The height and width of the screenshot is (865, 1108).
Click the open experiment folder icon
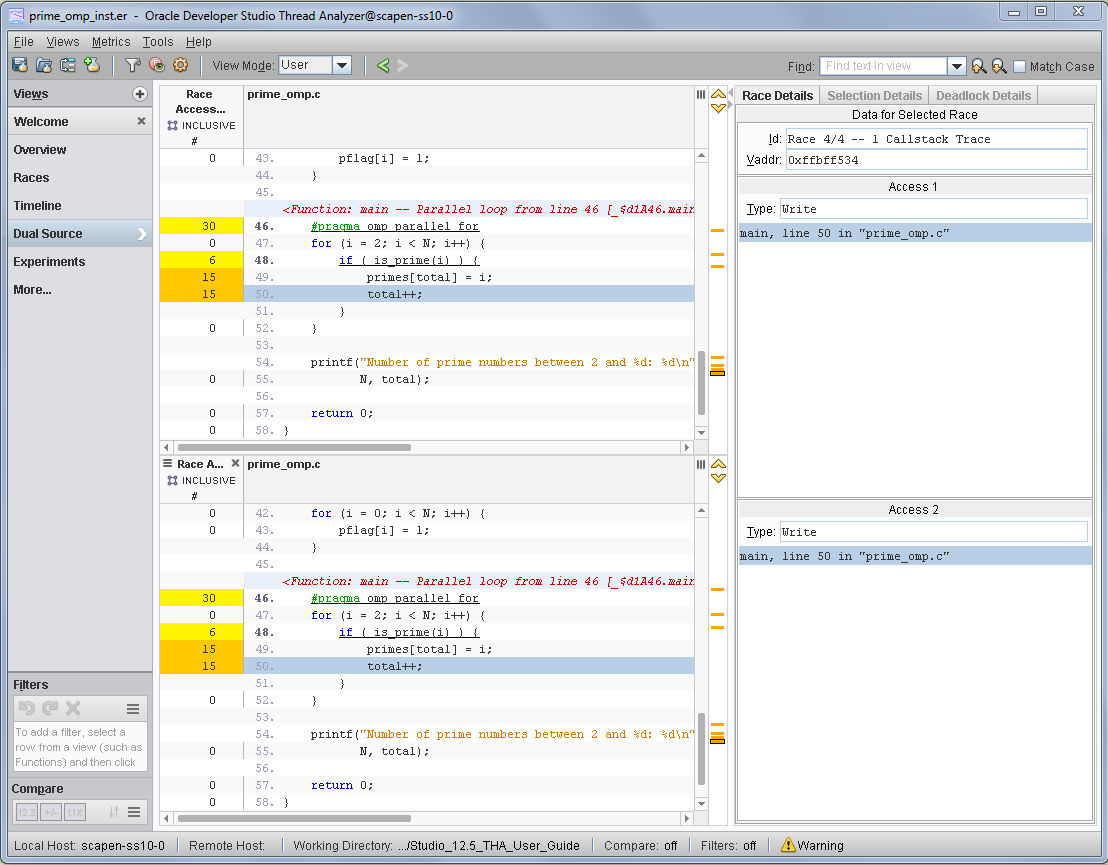pos(44,65)
